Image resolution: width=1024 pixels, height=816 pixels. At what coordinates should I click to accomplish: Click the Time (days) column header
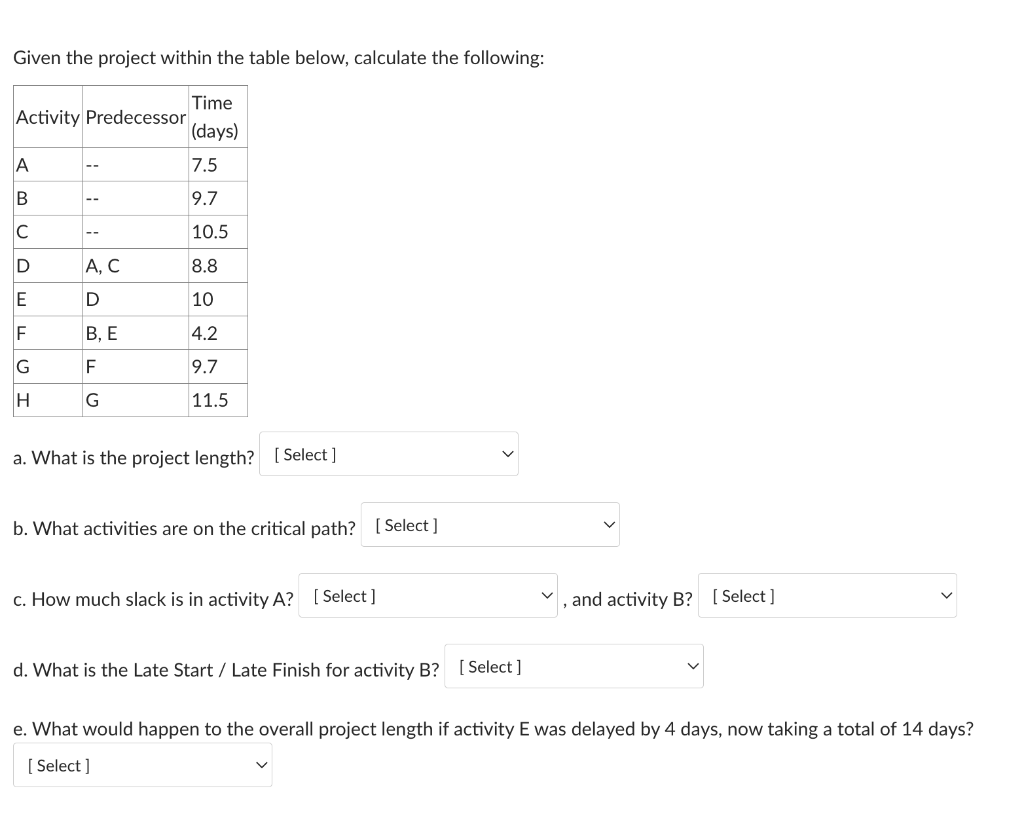216,116
